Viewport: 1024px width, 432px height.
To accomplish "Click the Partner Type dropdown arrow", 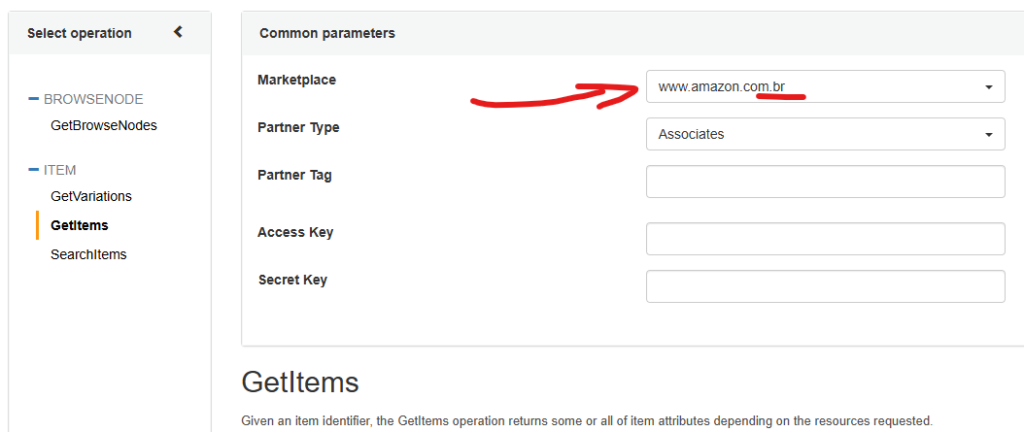I will coord(989,134).
